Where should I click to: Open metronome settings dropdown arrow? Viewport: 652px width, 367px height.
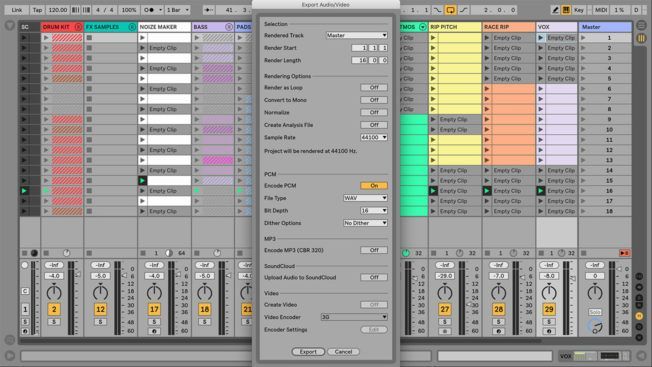[161, 10]
